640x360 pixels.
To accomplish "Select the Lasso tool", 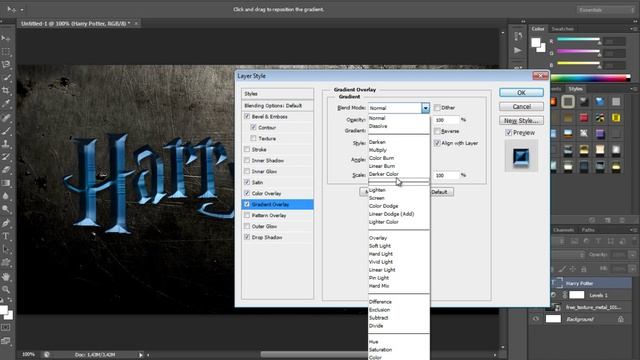I will 6,64.
